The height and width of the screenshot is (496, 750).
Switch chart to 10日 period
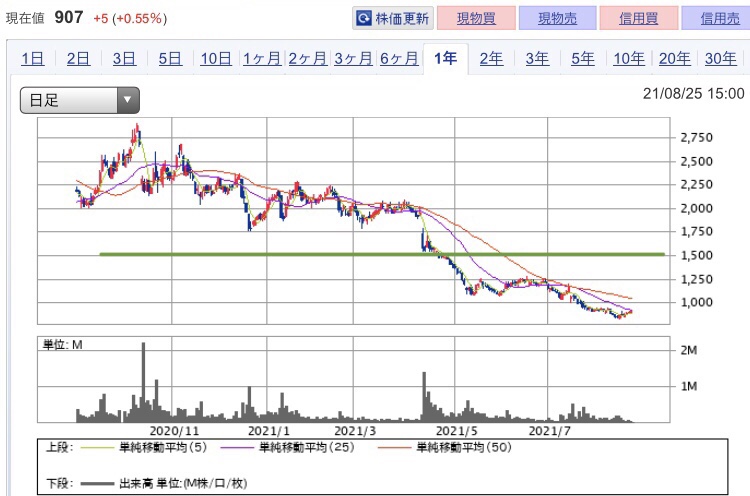[216, 59]
